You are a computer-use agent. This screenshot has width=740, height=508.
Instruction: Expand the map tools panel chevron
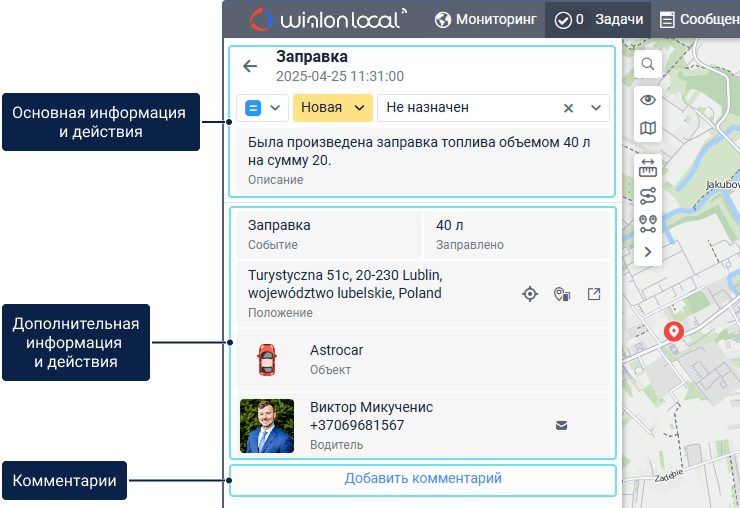[x=648, y=252]
